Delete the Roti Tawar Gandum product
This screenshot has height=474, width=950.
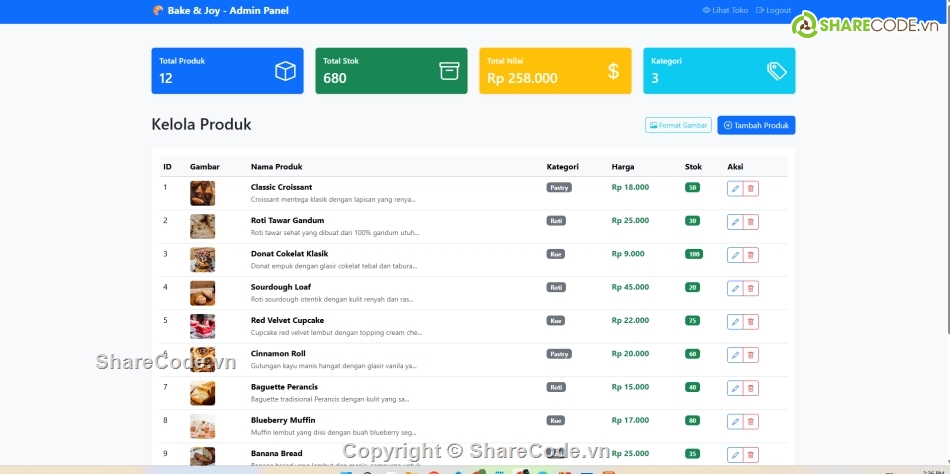click(751, 222)
